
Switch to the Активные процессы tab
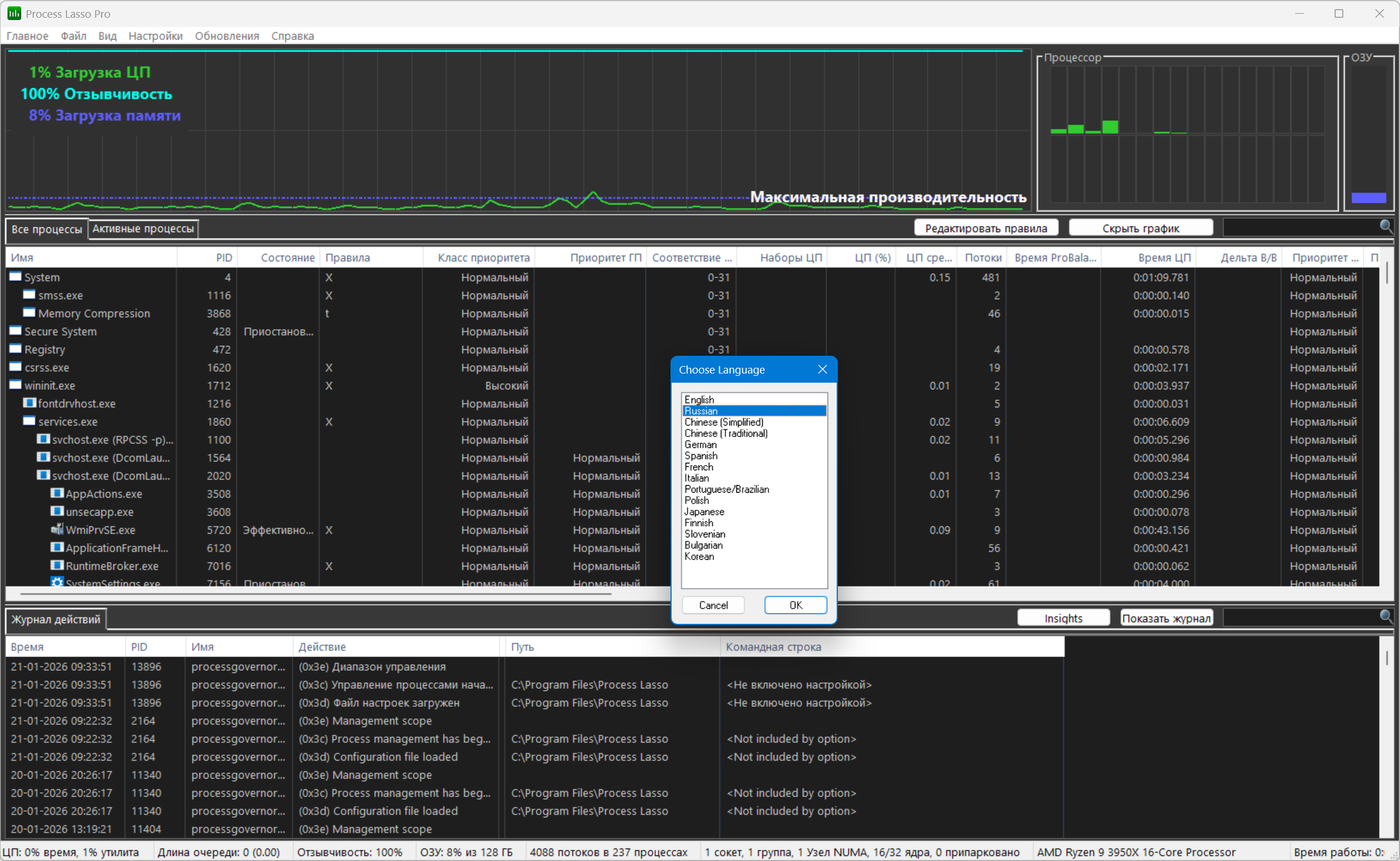(143, 229)
